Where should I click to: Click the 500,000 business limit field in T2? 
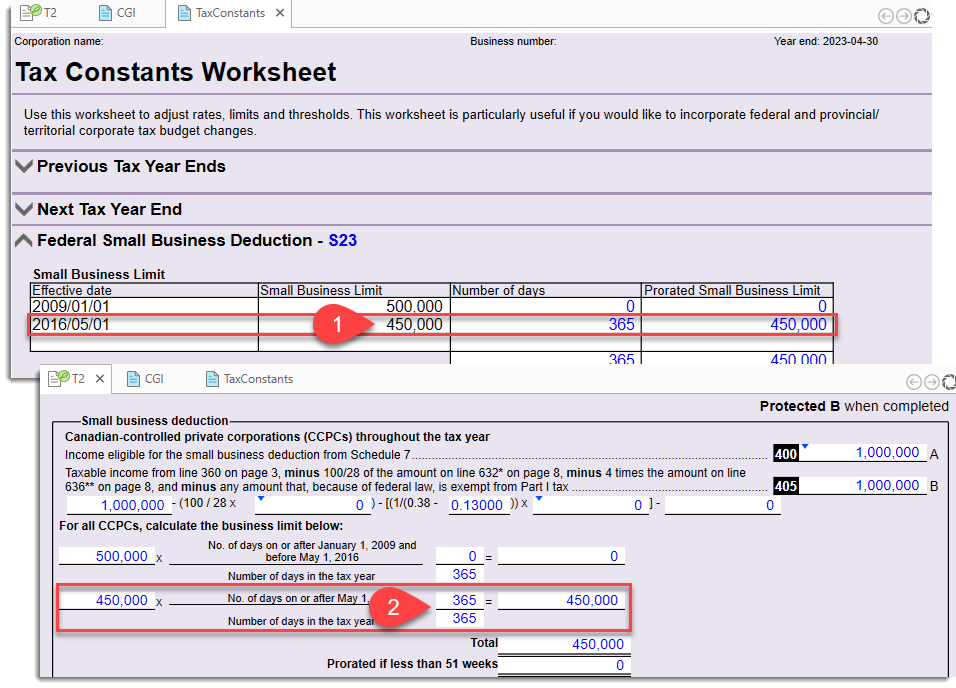107,556
